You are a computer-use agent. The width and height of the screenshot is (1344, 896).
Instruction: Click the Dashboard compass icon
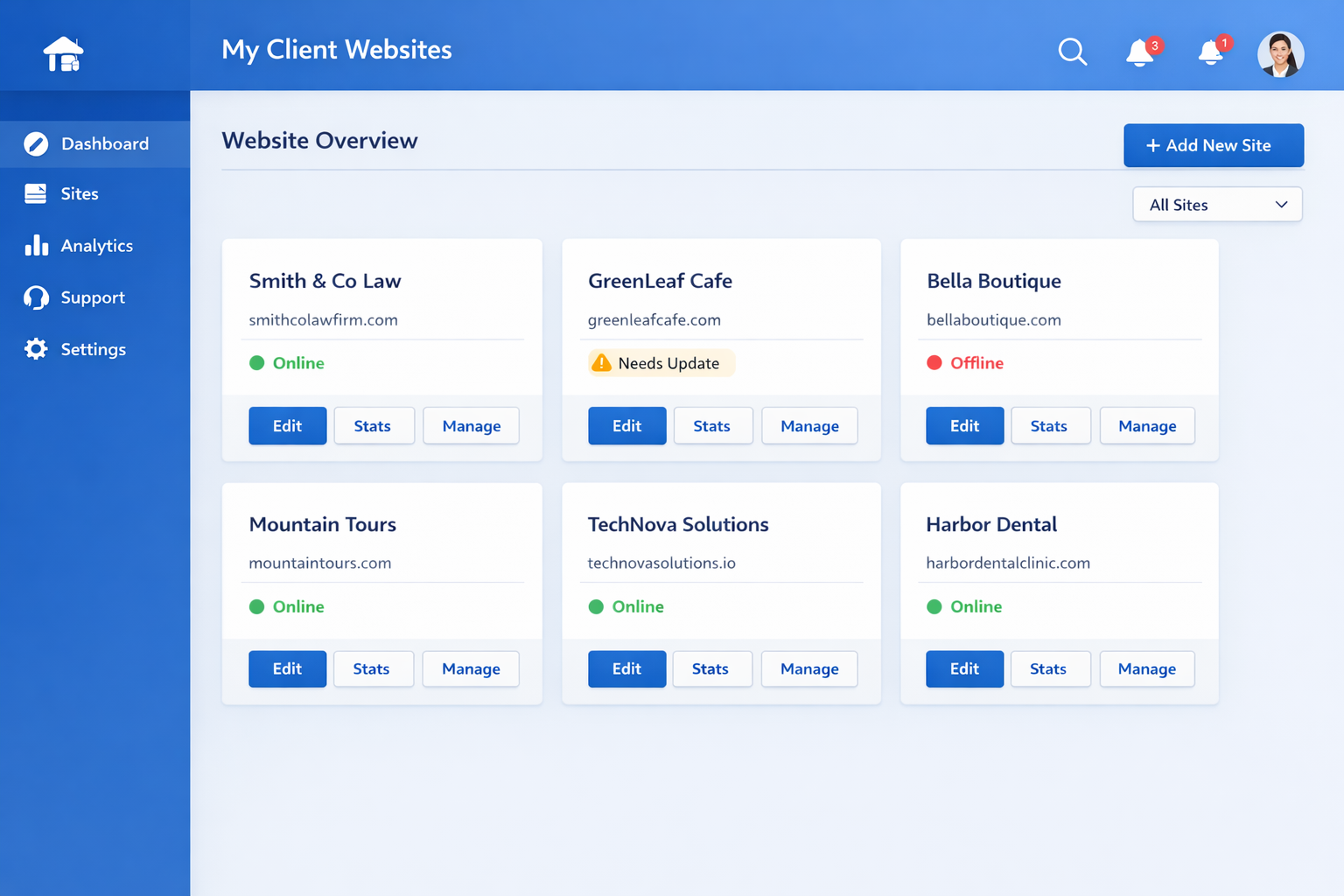click(36, 143)
